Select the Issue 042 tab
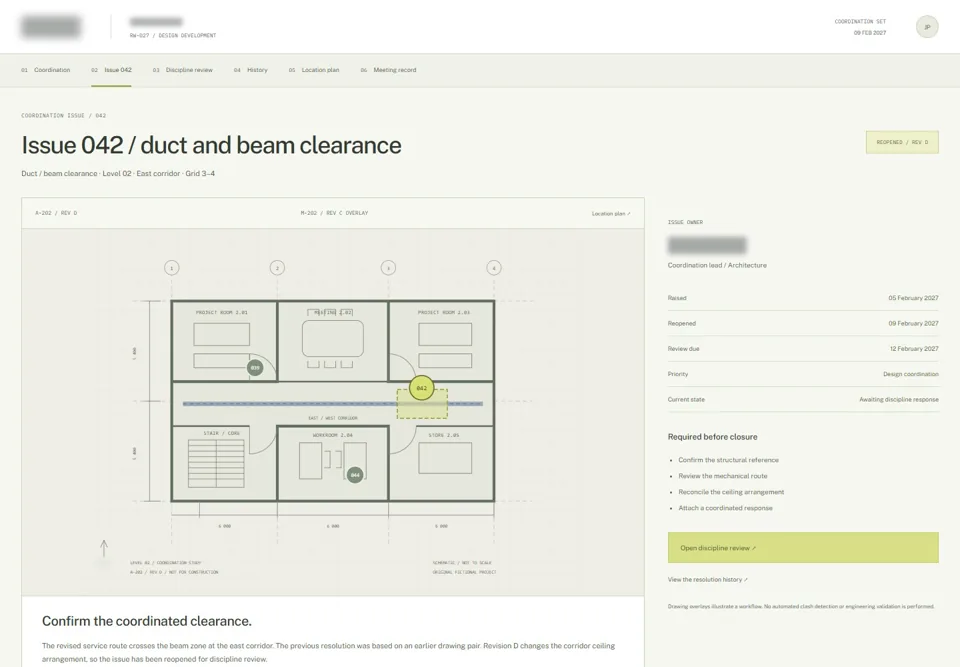 tap(111, 70)
